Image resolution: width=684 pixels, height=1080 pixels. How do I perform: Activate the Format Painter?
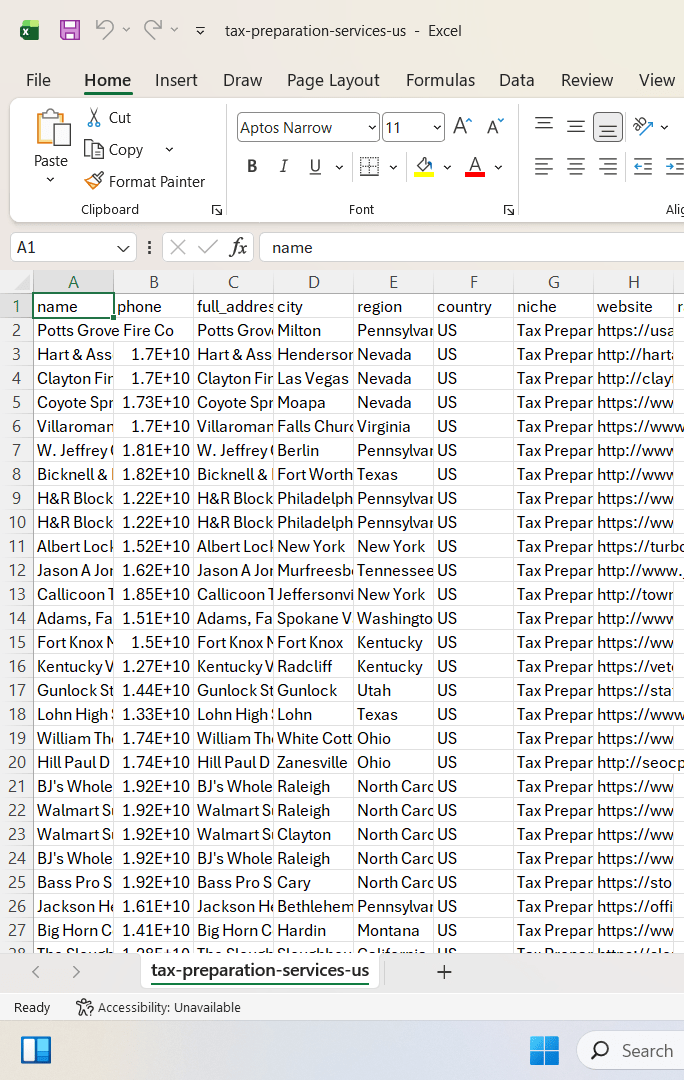(x=145, y=181)
